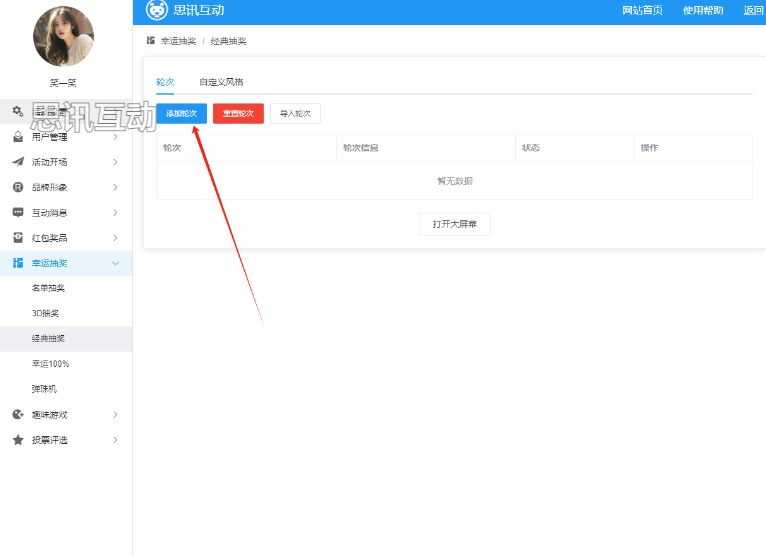Click 红包奖品 menu label

[x=49, y=238]
